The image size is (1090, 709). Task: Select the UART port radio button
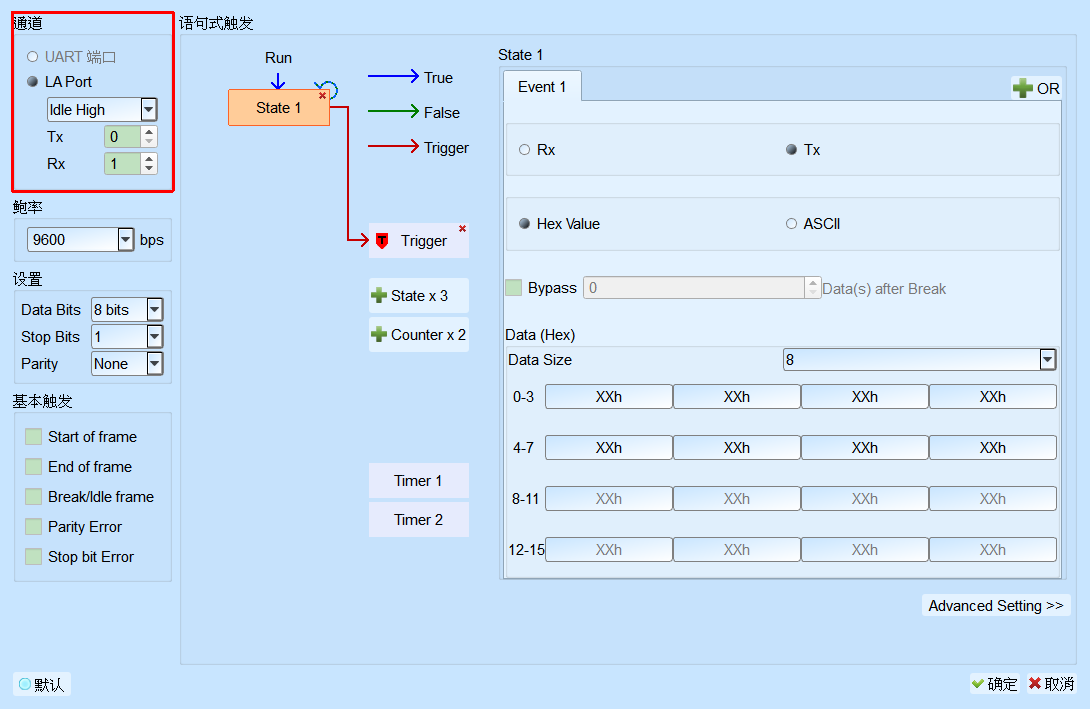point(33,56)
